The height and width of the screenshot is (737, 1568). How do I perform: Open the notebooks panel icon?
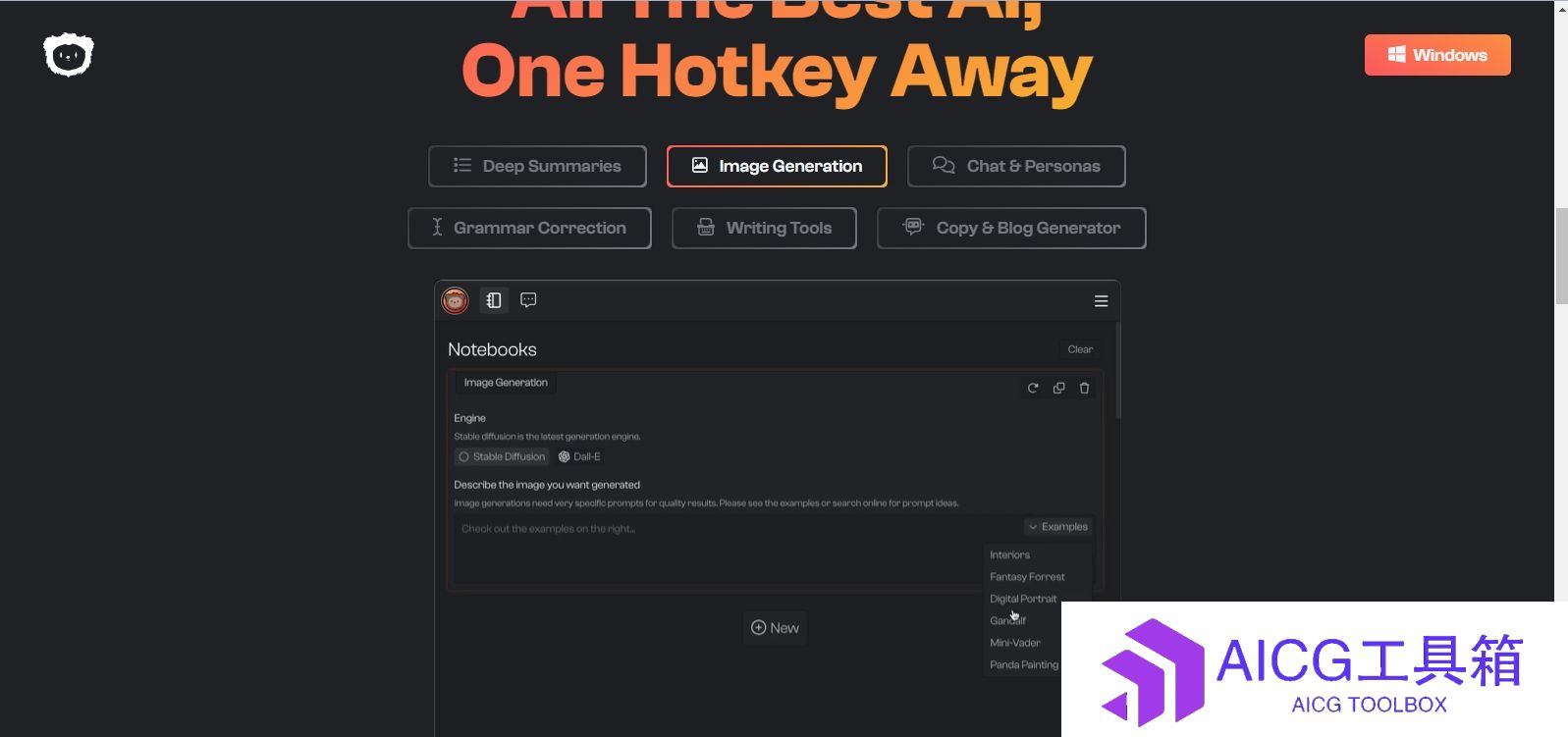click(494, 300)
